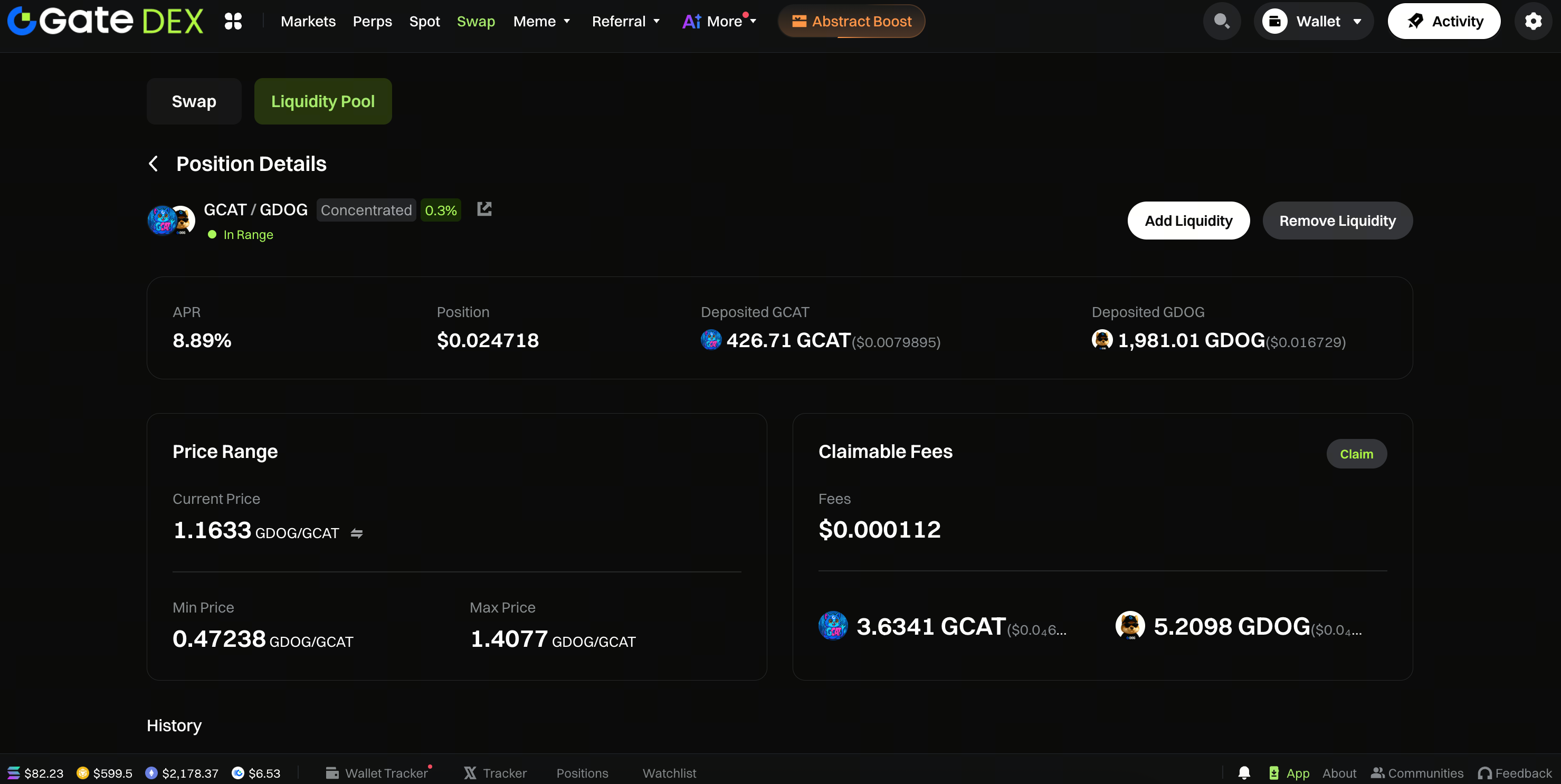Open the Perps nav item
The width and height of the screenshot is (1561, 784).
pos(372,21)
